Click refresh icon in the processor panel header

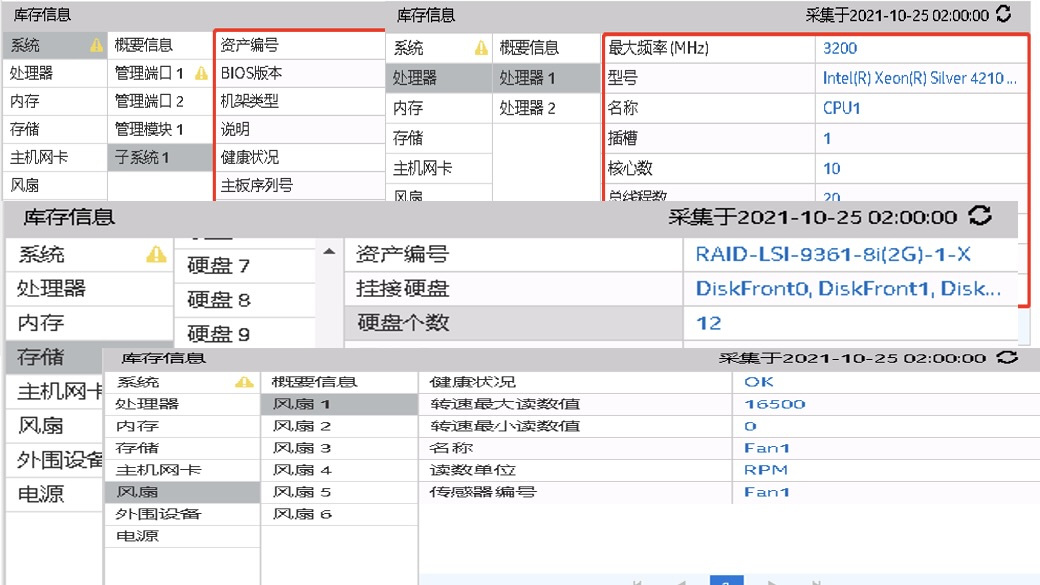click(1004, 15)
